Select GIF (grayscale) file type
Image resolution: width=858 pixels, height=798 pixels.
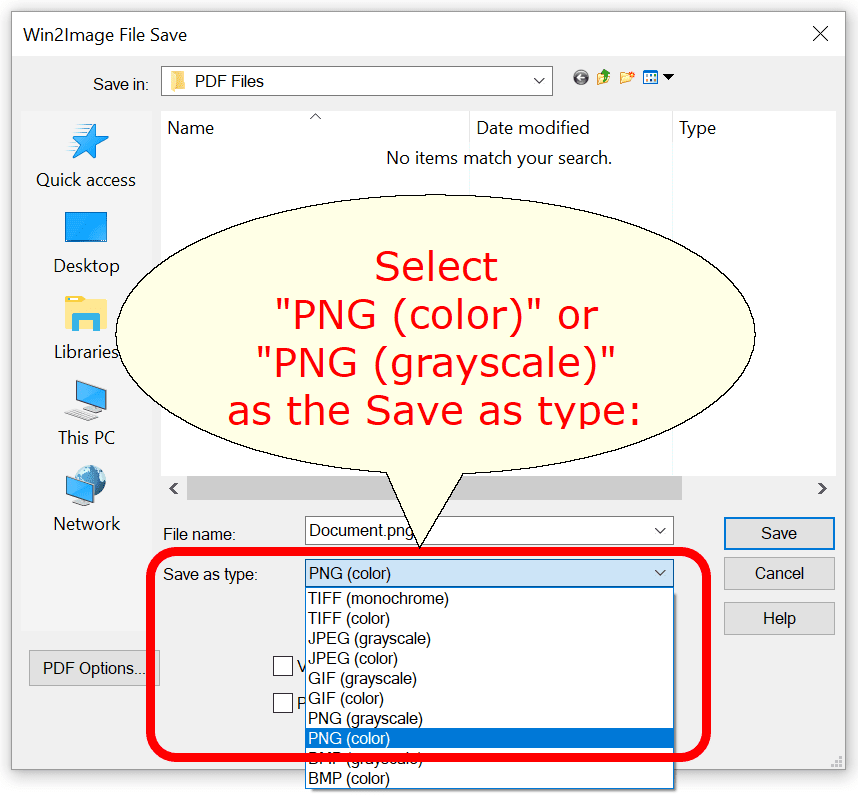tap(489, 678)
